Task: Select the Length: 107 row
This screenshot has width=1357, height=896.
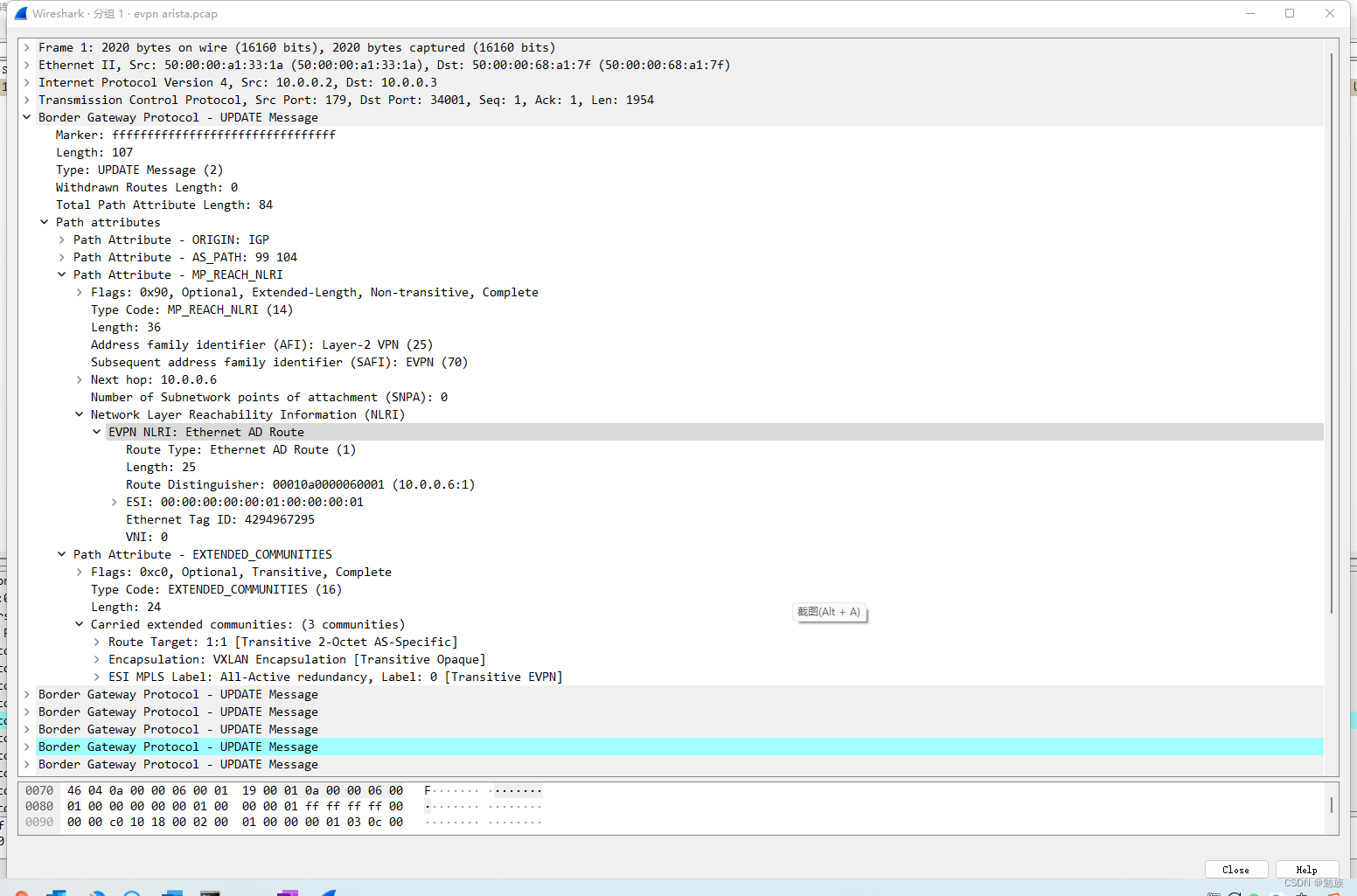Action: pyautogui.click(x=672, y=152)
